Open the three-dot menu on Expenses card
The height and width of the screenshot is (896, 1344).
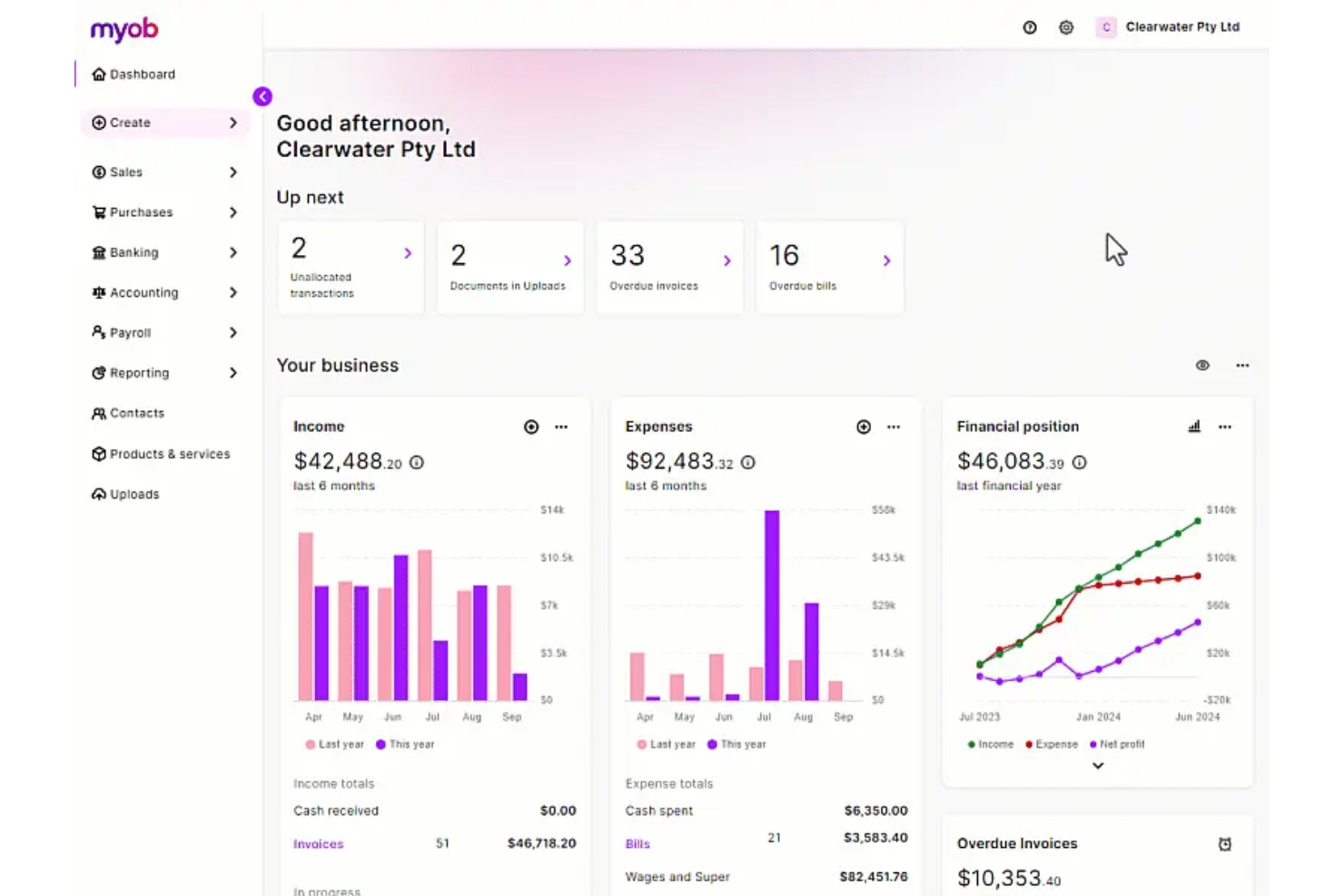(894, 427)
